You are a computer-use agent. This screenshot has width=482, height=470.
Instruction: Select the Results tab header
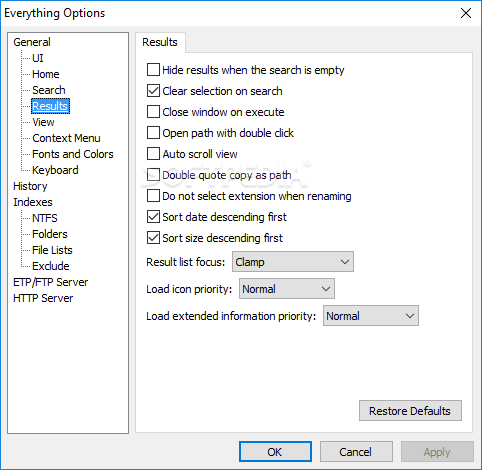point(160,42)
